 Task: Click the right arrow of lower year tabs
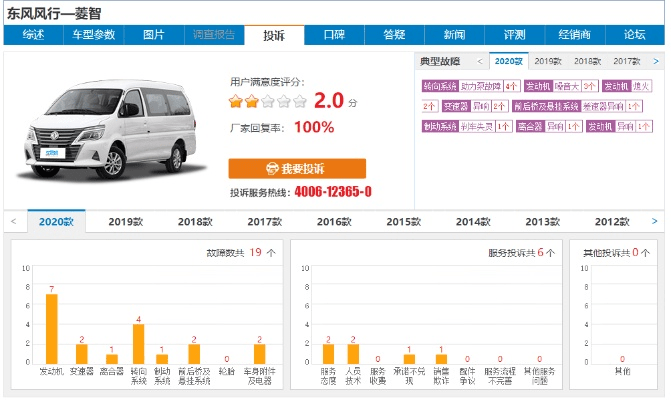(654, 221)
